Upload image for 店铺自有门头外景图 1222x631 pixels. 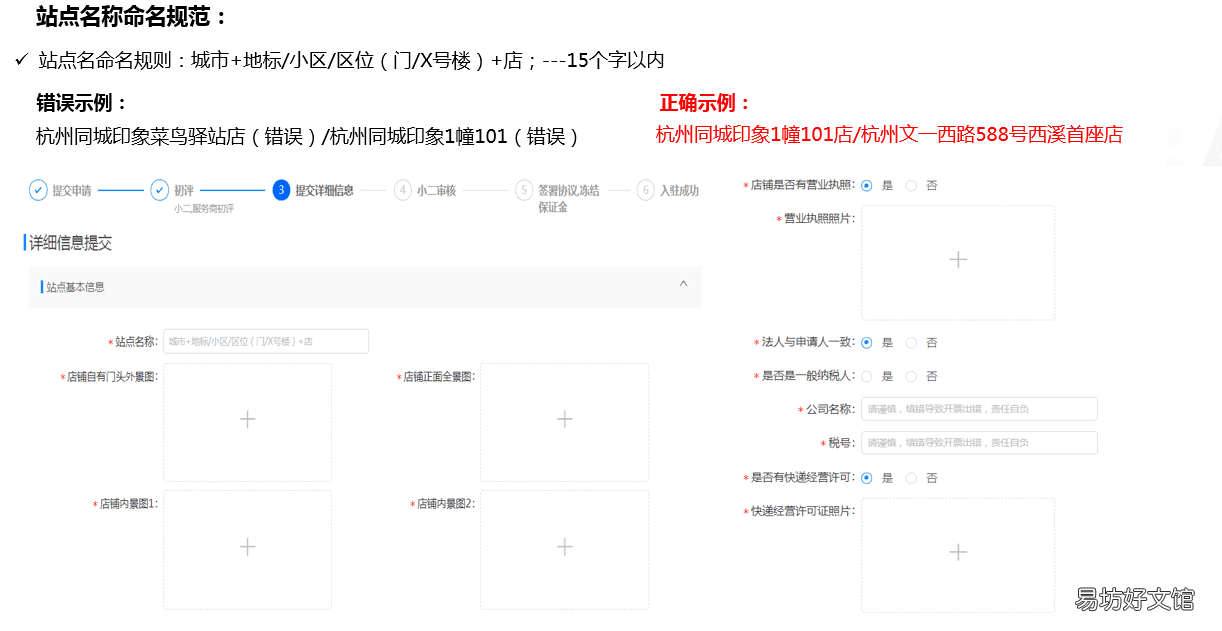click(248, 422)
